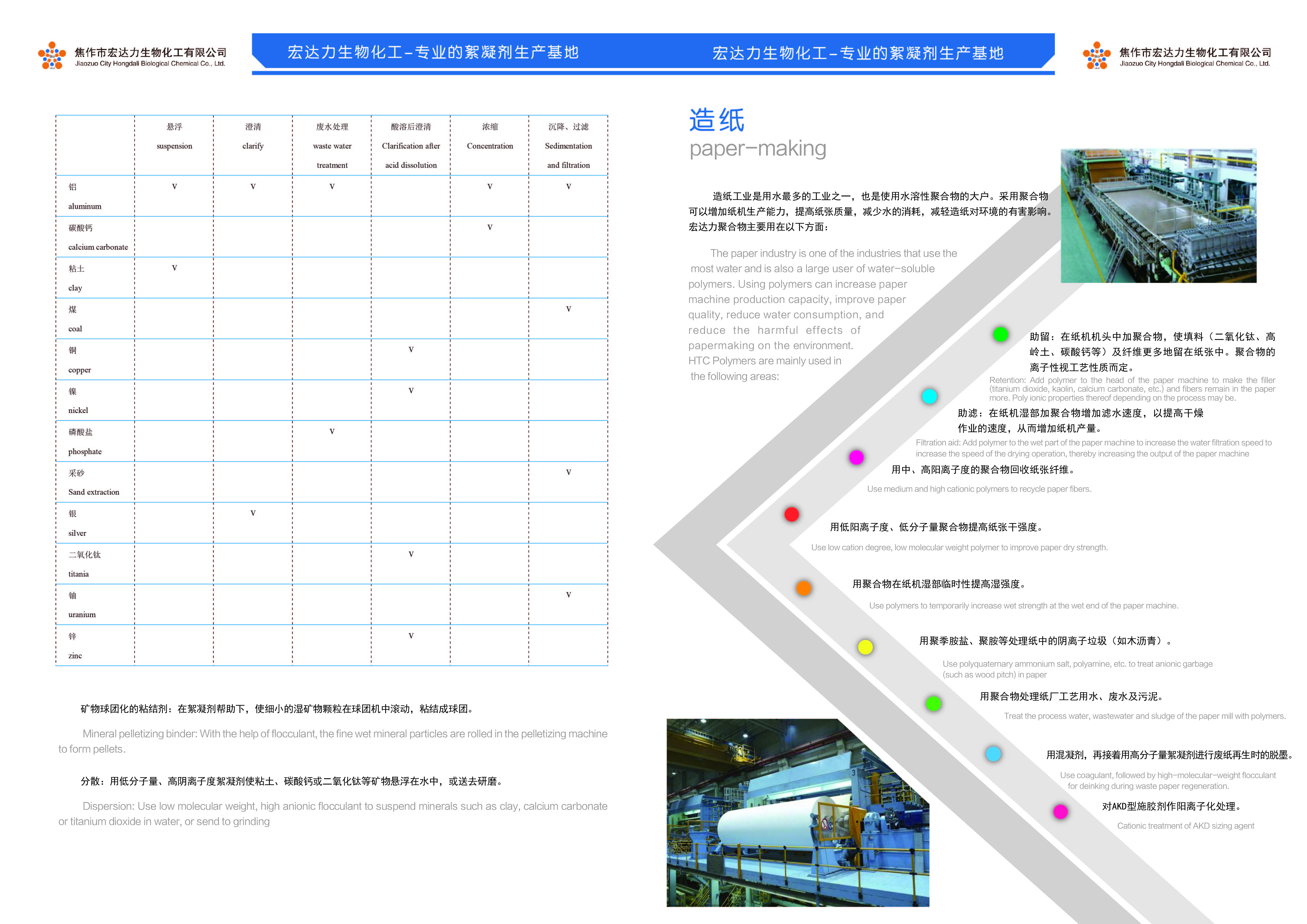The width and height of the screenshot is (1307, 924).
Task: Click the magenta dot beside AKD sizing agent
Action: tap(1060, 812)
